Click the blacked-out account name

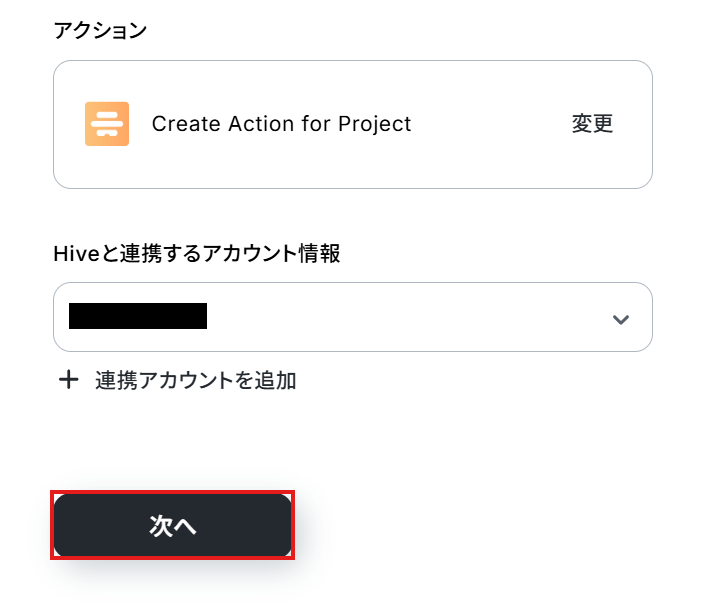(138, 317)
